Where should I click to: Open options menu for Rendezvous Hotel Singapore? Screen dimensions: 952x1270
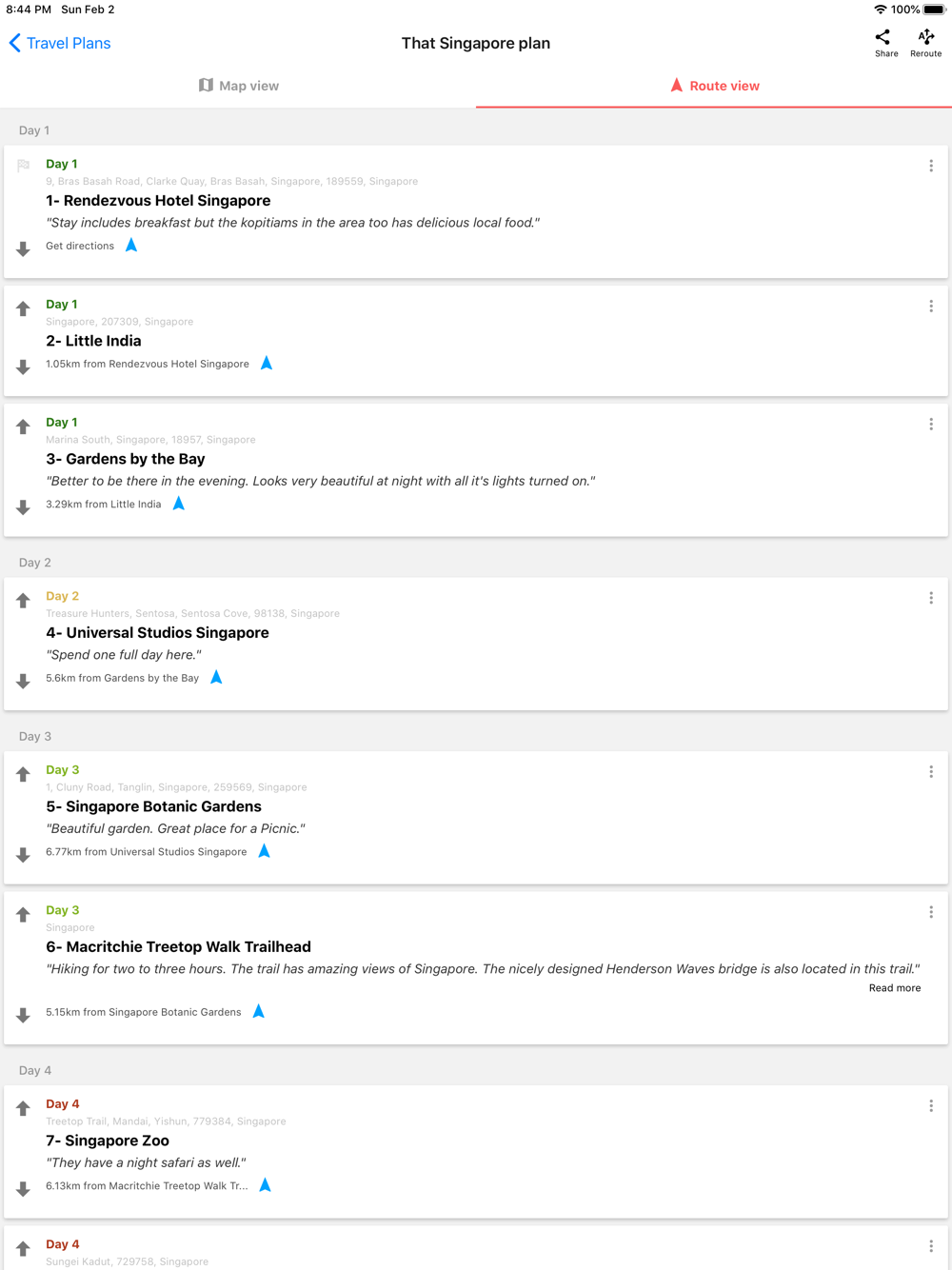pyautogui.click(x=930, y=166)
